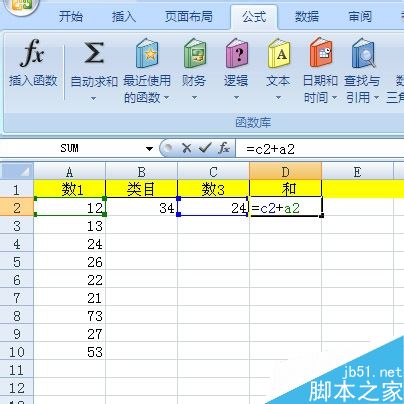Open the Lookup & Reference functions icon

[363, 53]
